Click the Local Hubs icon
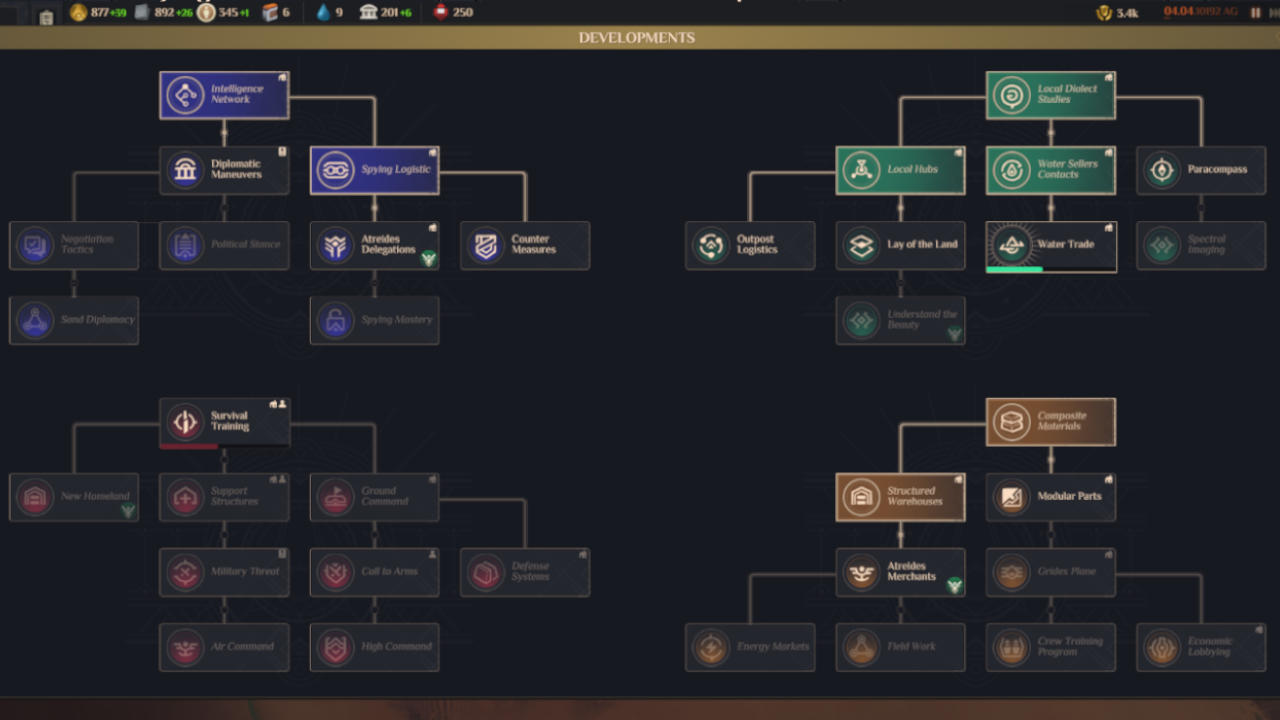 click(861, 171)
